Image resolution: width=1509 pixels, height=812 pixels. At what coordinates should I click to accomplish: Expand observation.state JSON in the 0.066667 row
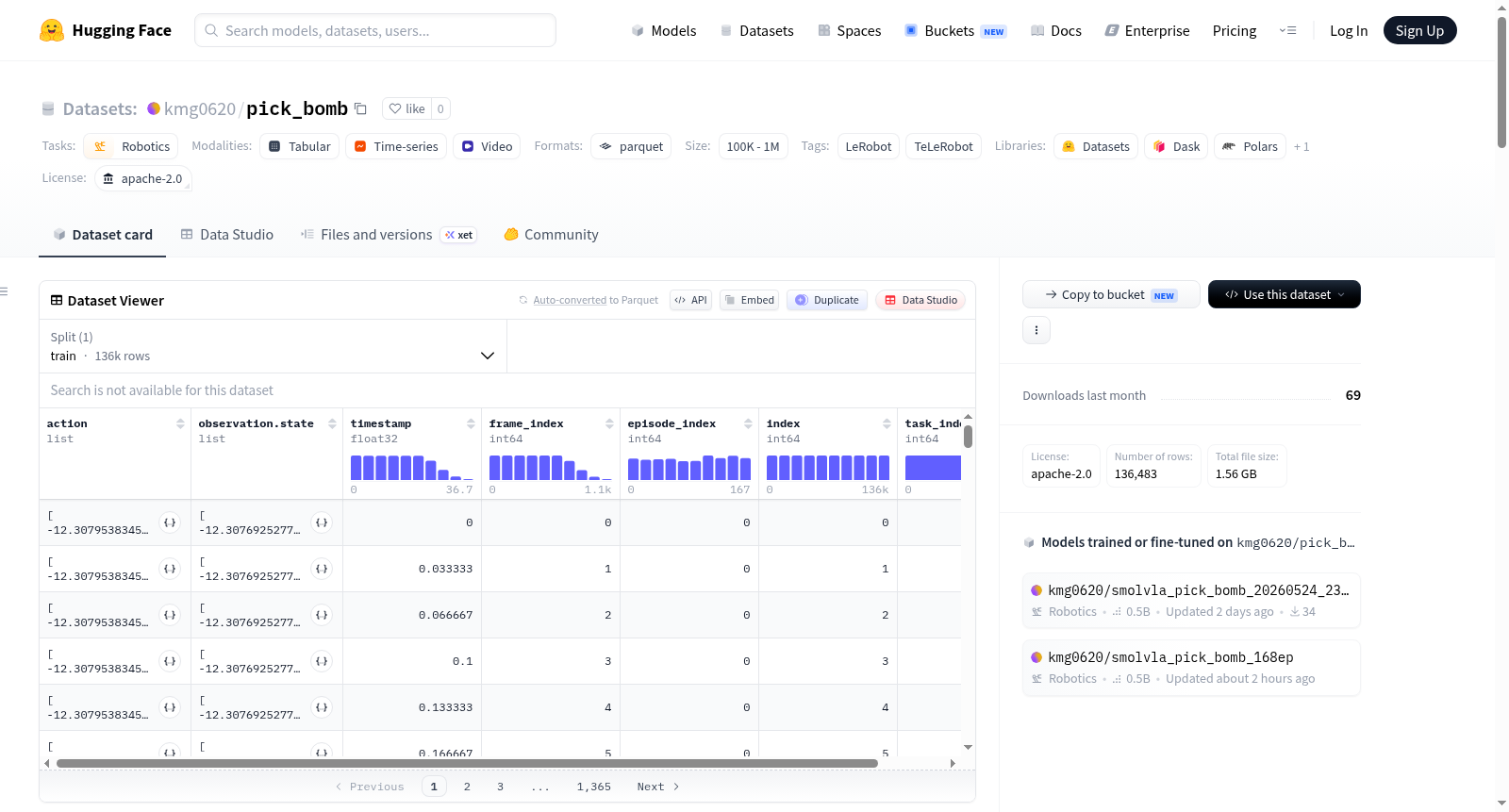point(322,615)
